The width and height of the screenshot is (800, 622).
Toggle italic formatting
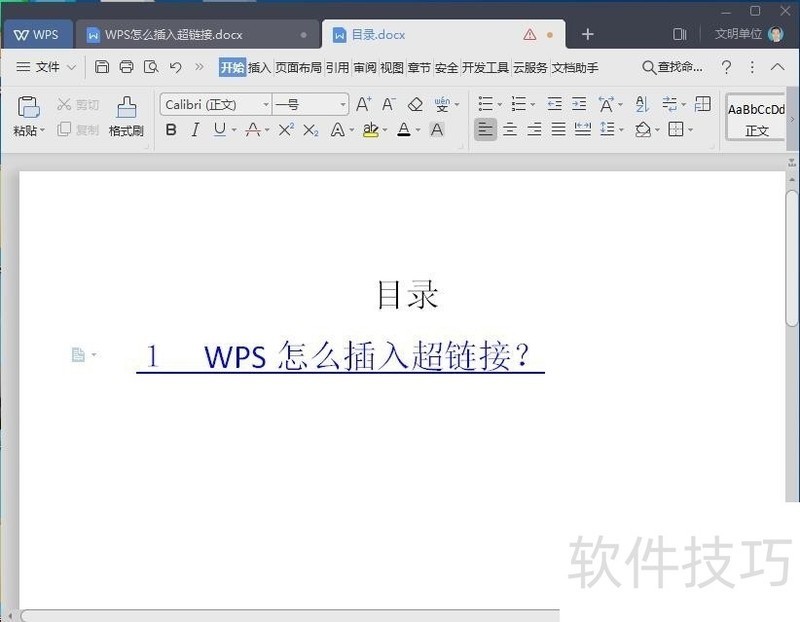195,130
